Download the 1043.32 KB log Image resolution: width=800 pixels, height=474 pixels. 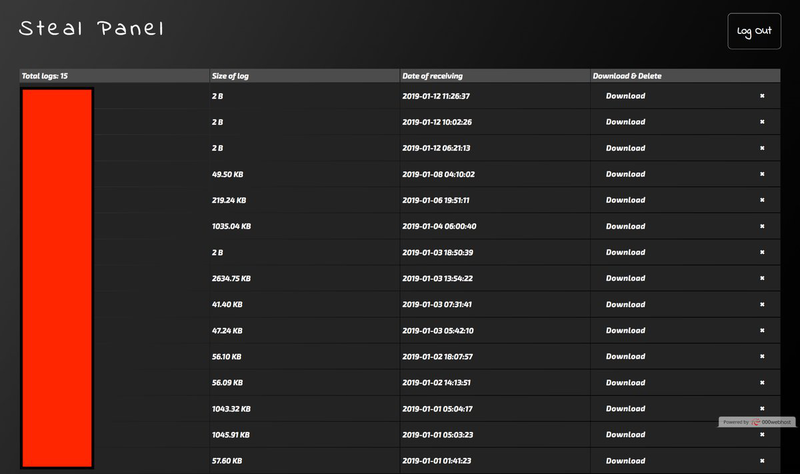625,408
